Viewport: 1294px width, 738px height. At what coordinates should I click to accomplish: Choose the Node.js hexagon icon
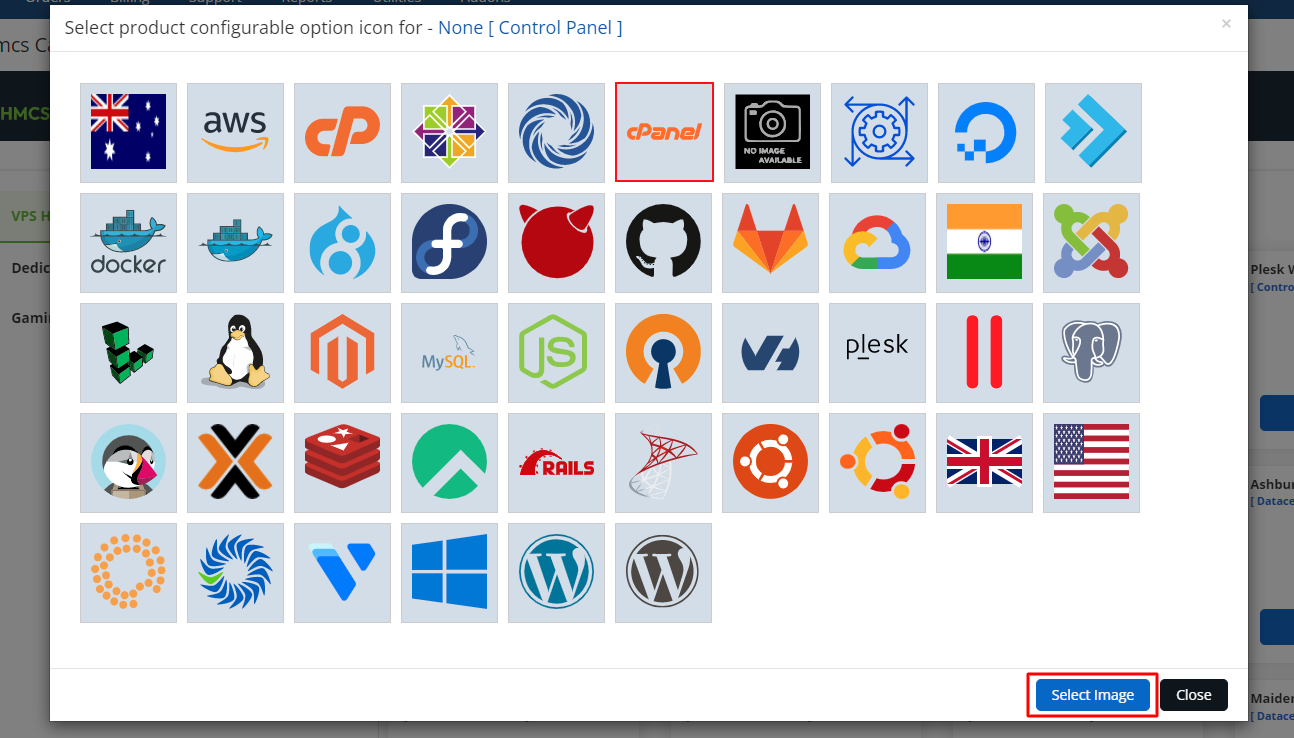click(x=556, y=352)
